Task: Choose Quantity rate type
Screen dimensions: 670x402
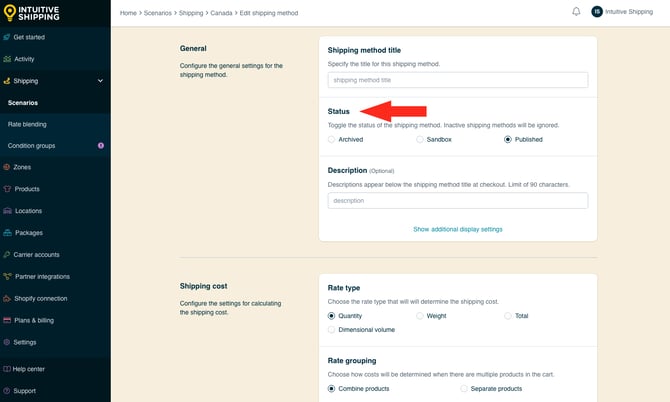Action: click(331, 316)
